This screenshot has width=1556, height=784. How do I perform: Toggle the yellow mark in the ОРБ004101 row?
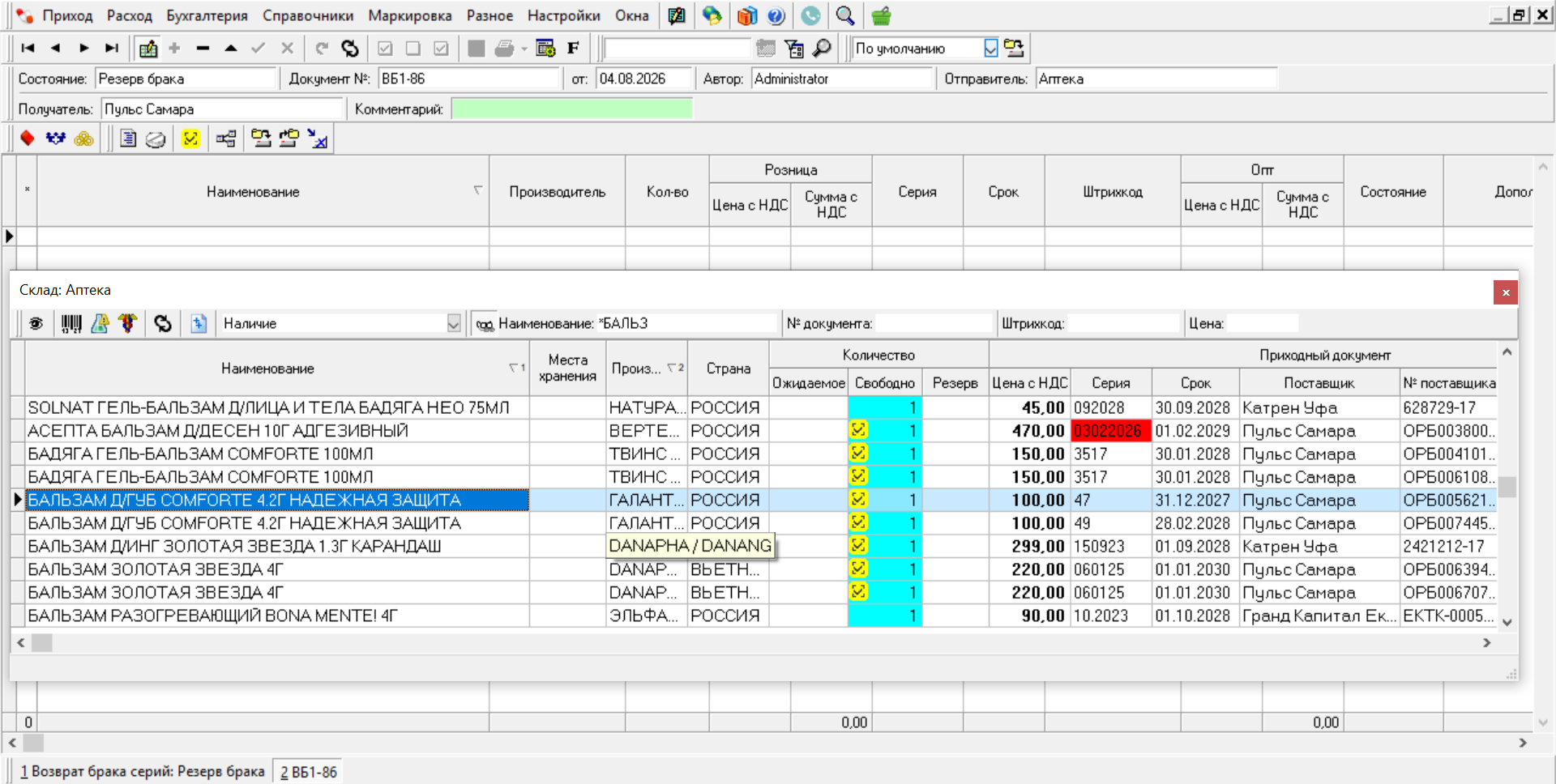858,453
